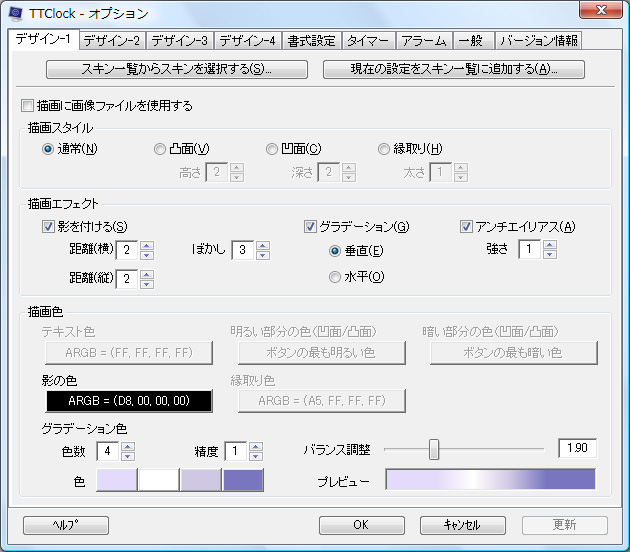The image size is (630, 552).
Task: Close the TTClock options dialog
Action: [601, 10]
